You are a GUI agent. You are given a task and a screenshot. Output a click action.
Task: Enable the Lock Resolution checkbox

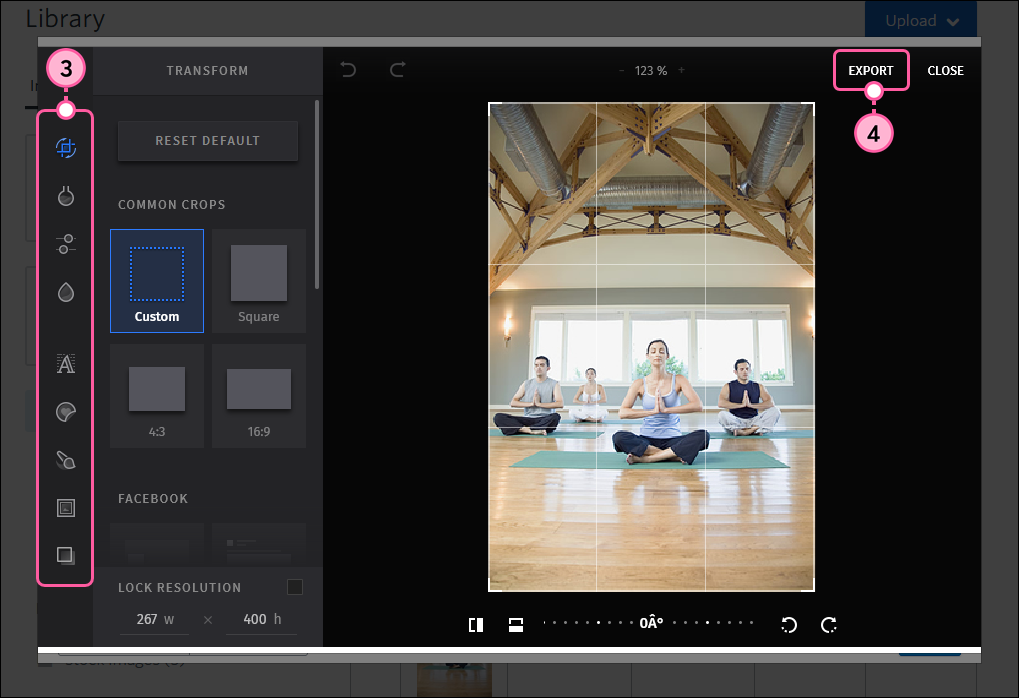click(295, 587)
